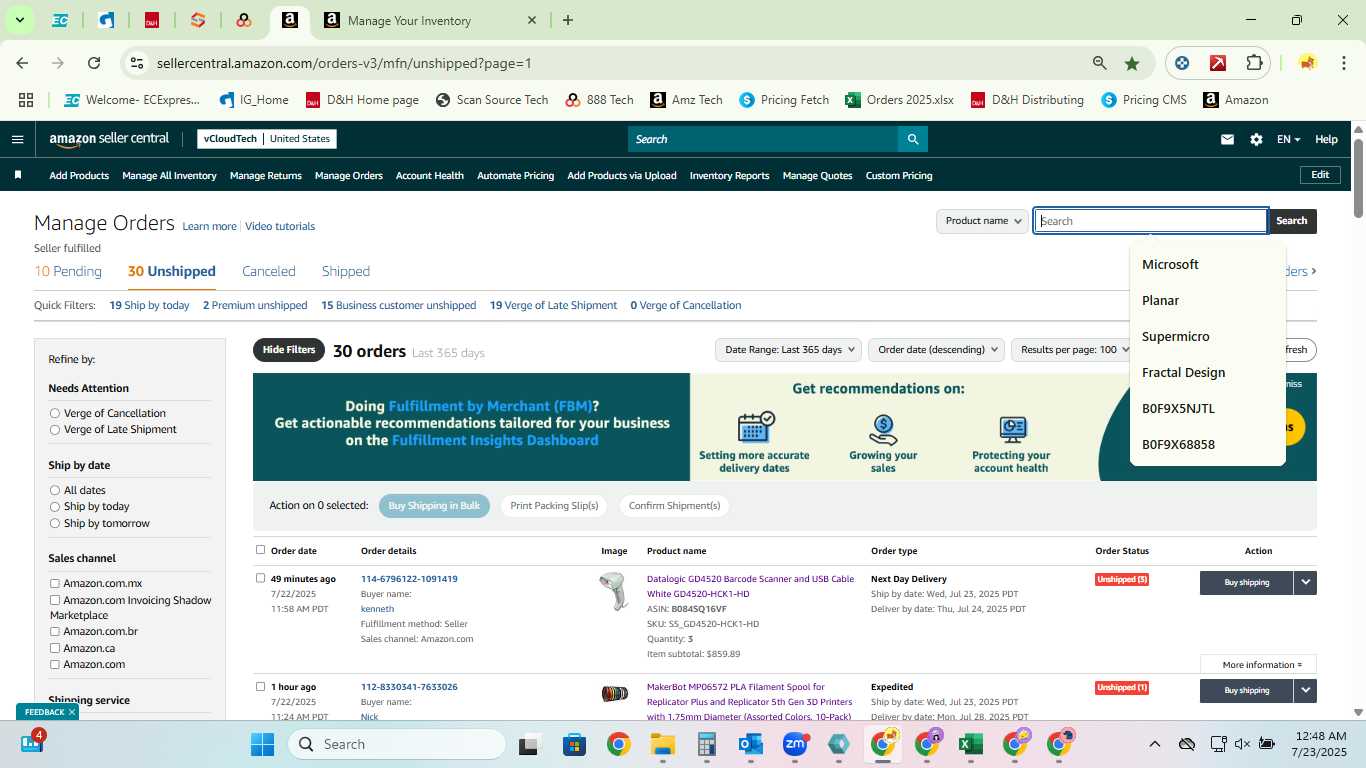Click the Seller Central top search field

(x=763, y=139)
